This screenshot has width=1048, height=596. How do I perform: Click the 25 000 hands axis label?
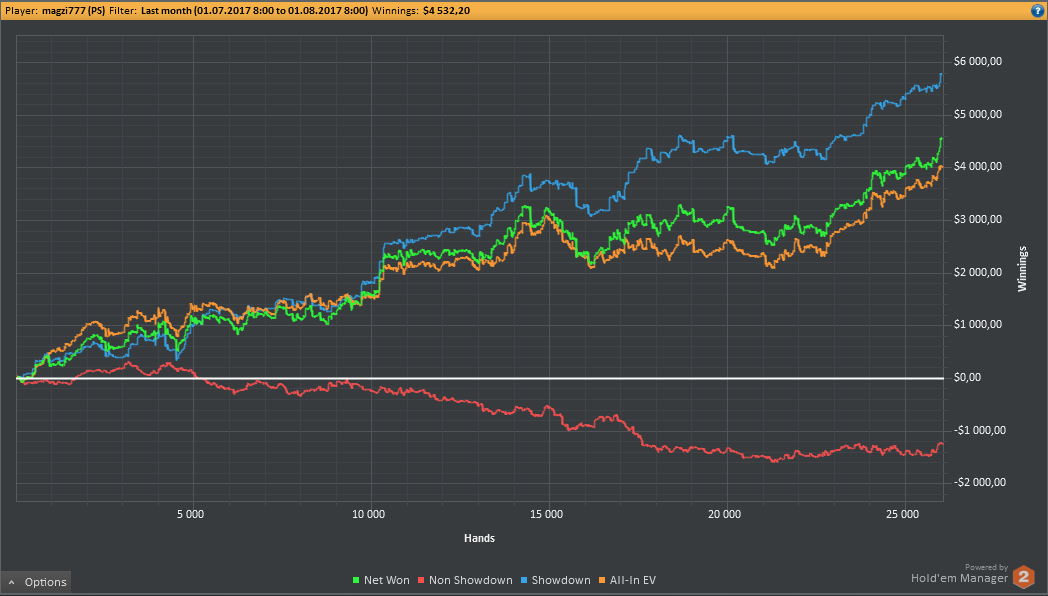click(x=902, y=514)
